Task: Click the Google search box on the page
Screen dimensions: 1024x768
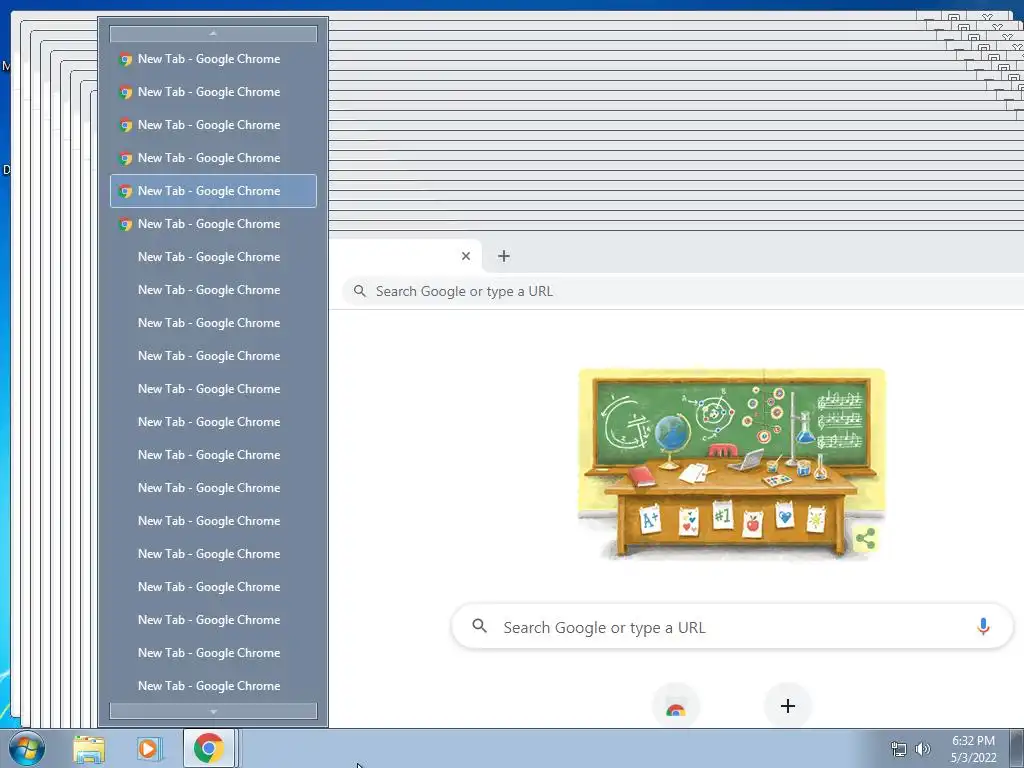Action: [732, 627]
